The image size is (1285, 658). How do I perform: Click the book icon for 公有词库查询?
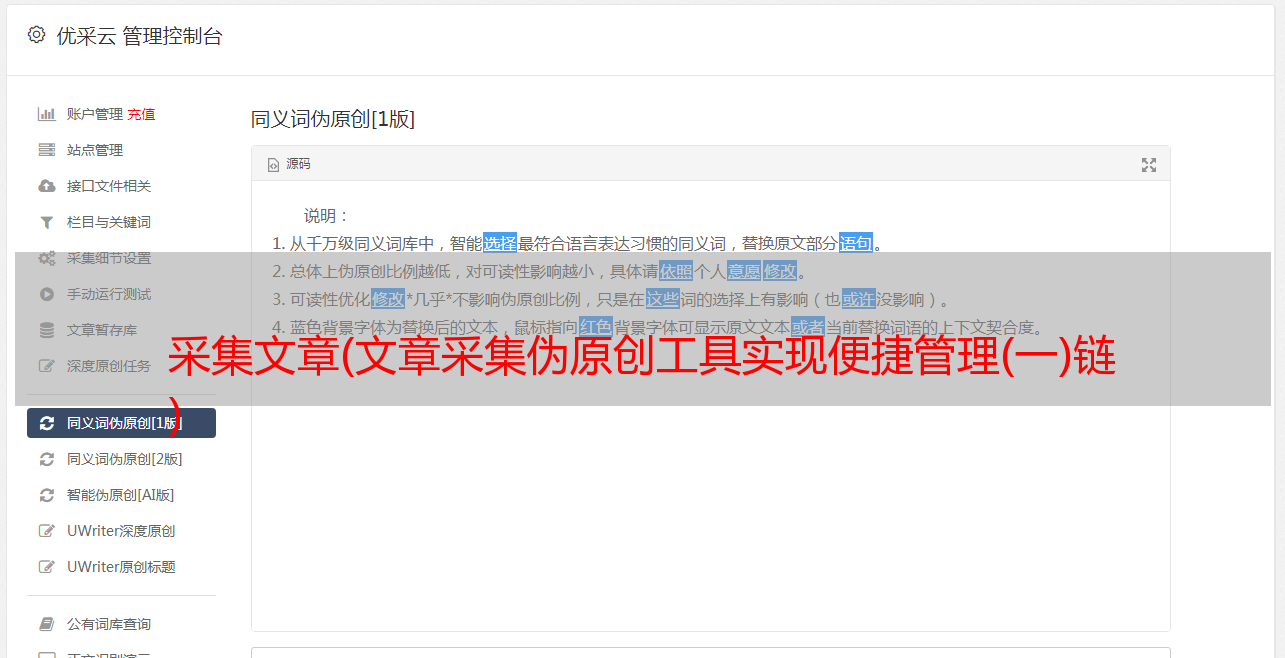click(46, 624)
